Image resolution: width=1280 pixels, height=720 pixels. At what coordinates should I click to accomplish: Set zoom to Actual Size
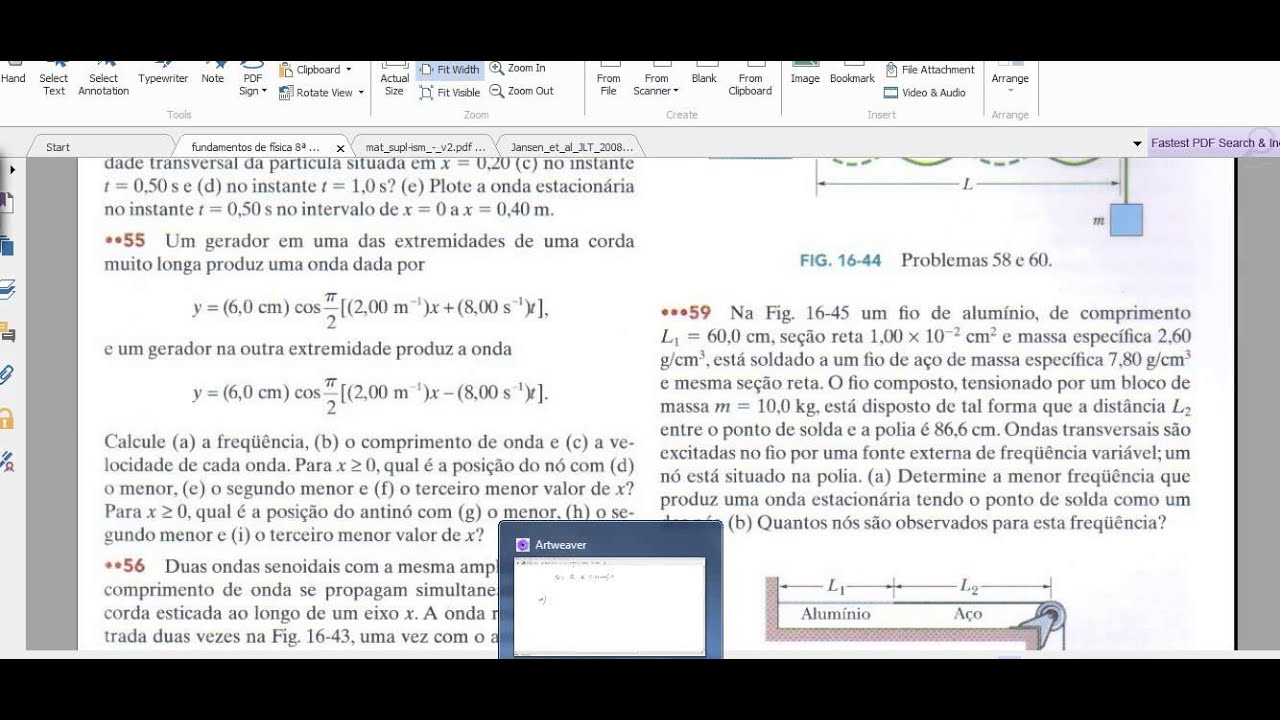[395, 78]
